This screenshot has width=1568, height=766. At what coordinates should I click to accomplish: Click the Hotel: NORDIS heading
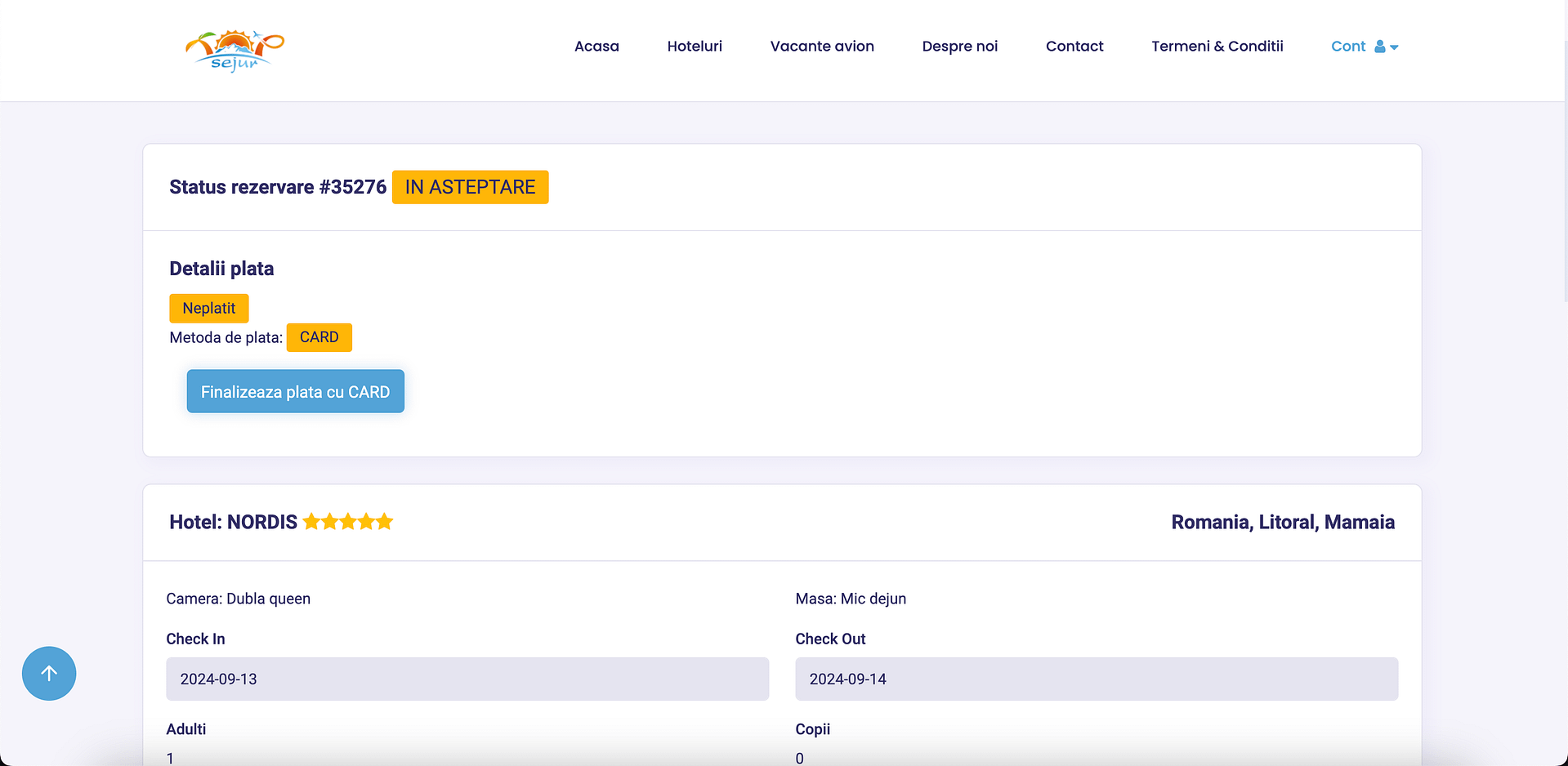[x=234, y=523]
